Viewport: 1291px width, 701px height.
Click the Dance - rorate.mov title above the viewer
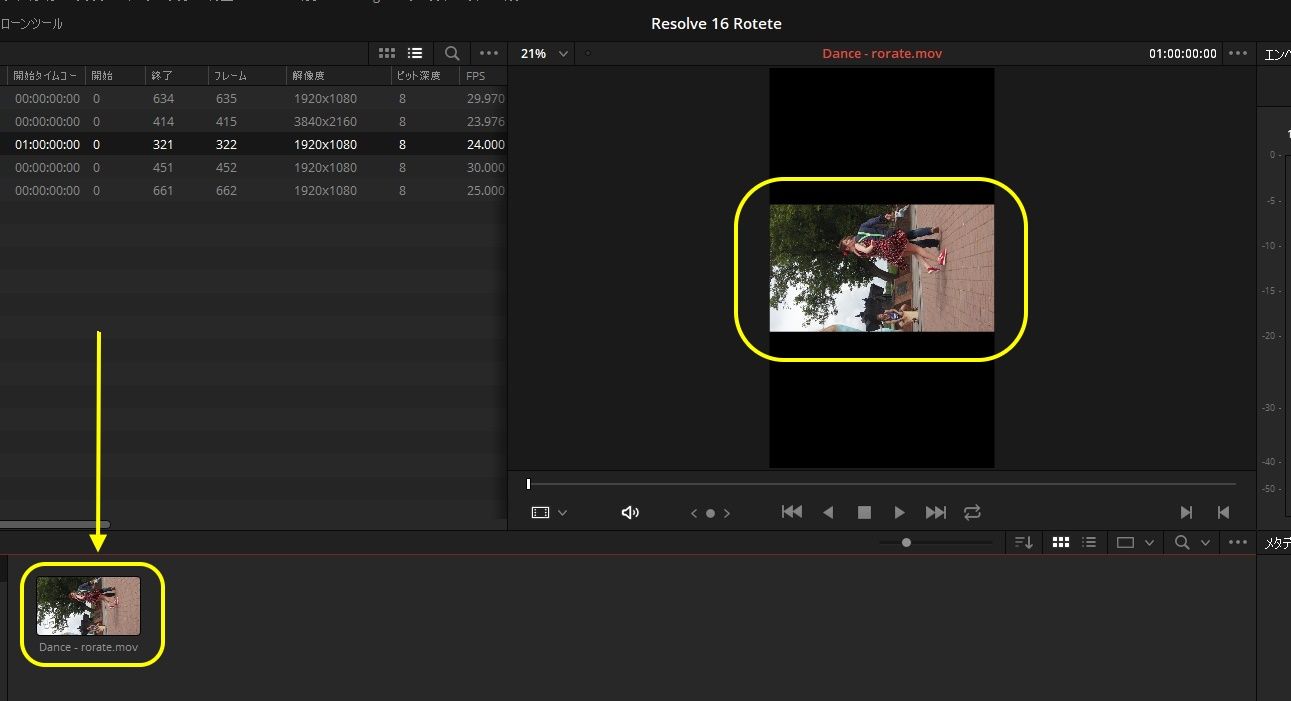tap(881, 53)
